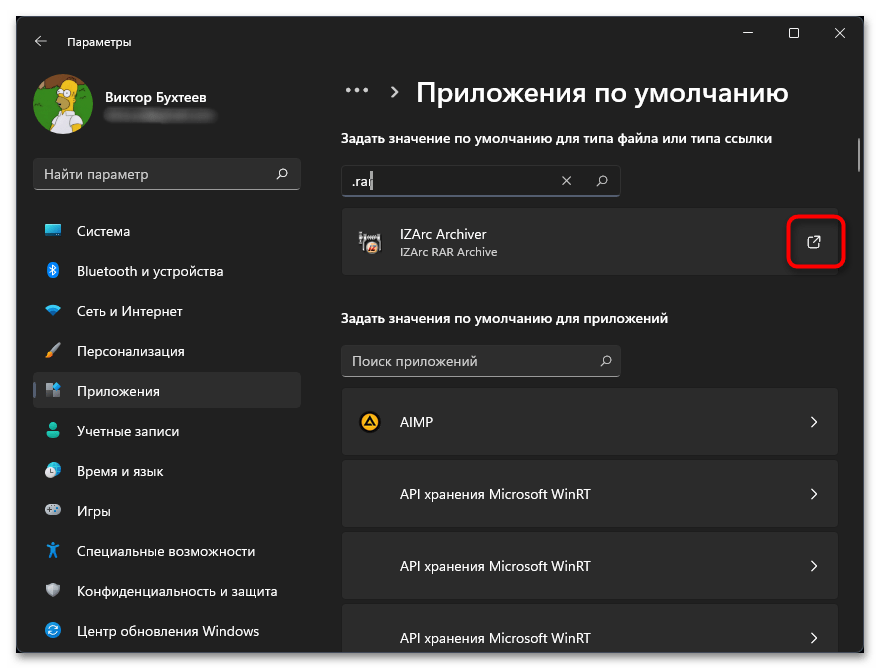Screen dimensions: 880x669
Task: Open the Виктор Бухтеев account name
Action: point(155,98)
